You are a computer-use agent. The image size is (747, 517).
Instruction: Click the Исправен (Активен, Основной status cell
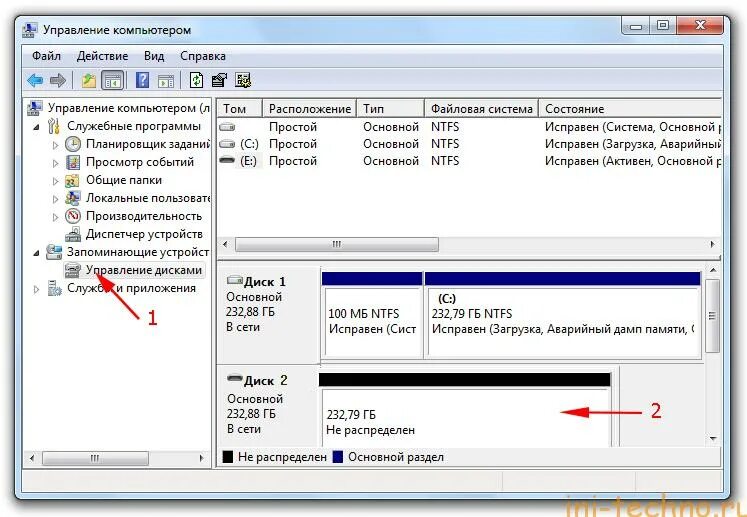[633, 161]
